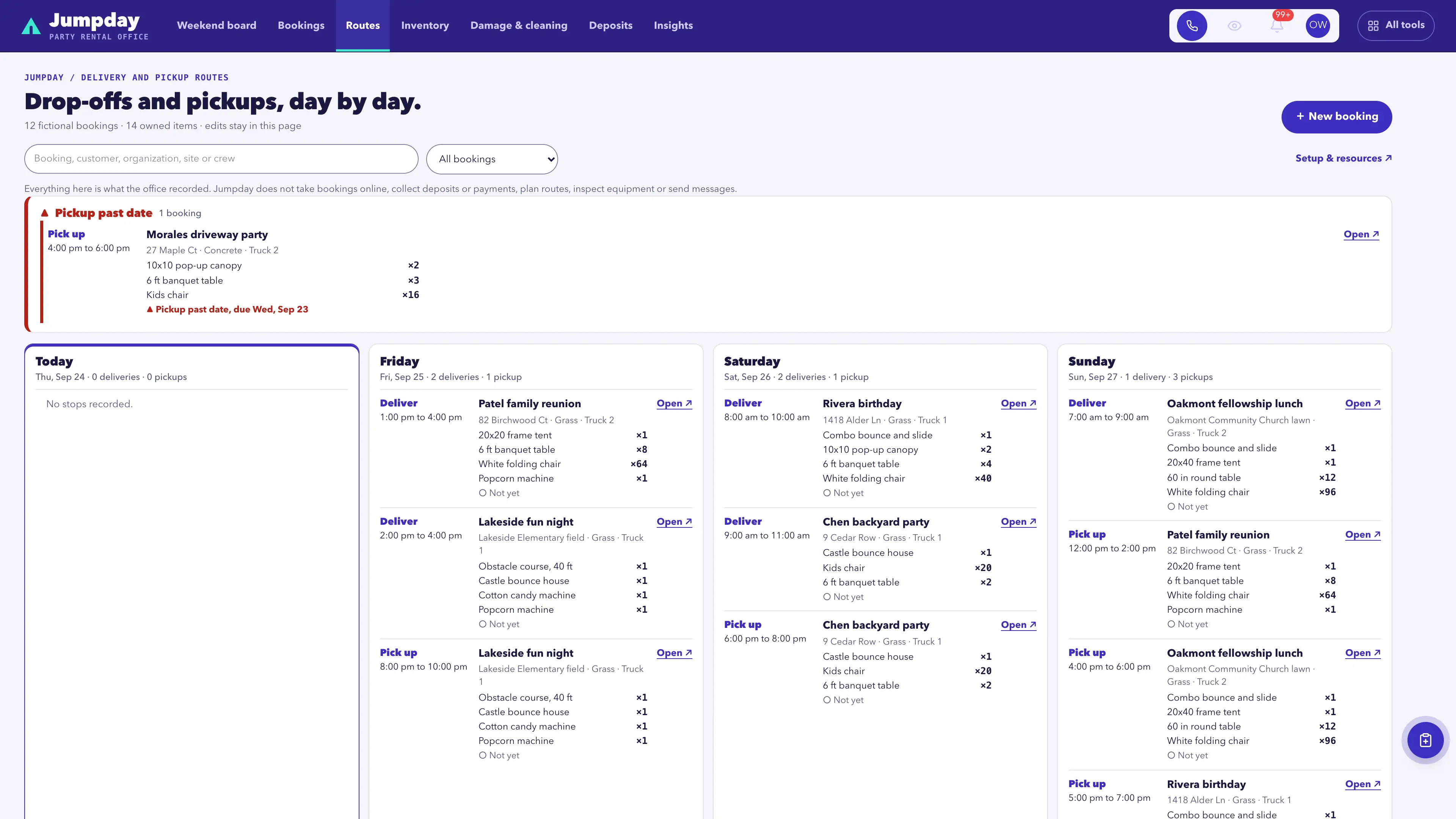Open the OW user avatar menu
Viewport: 1456px width, 819px height.
point(1318,25)
